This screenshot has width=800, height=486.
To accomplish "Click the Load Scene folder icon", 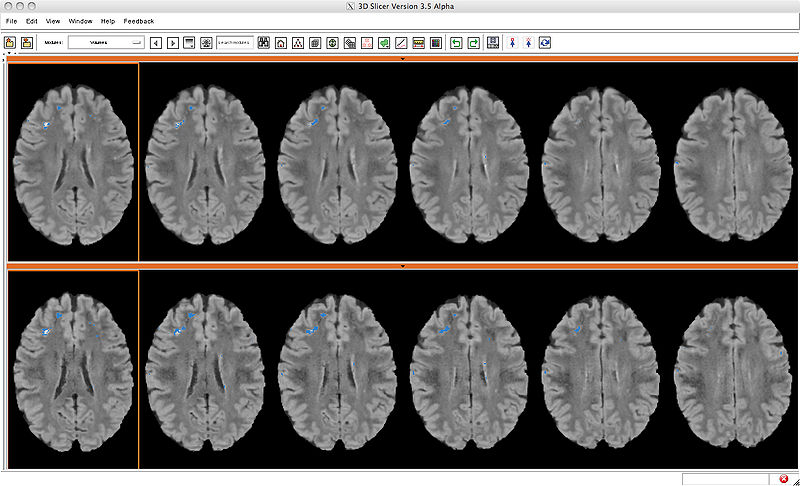I will tap(10, 43).
